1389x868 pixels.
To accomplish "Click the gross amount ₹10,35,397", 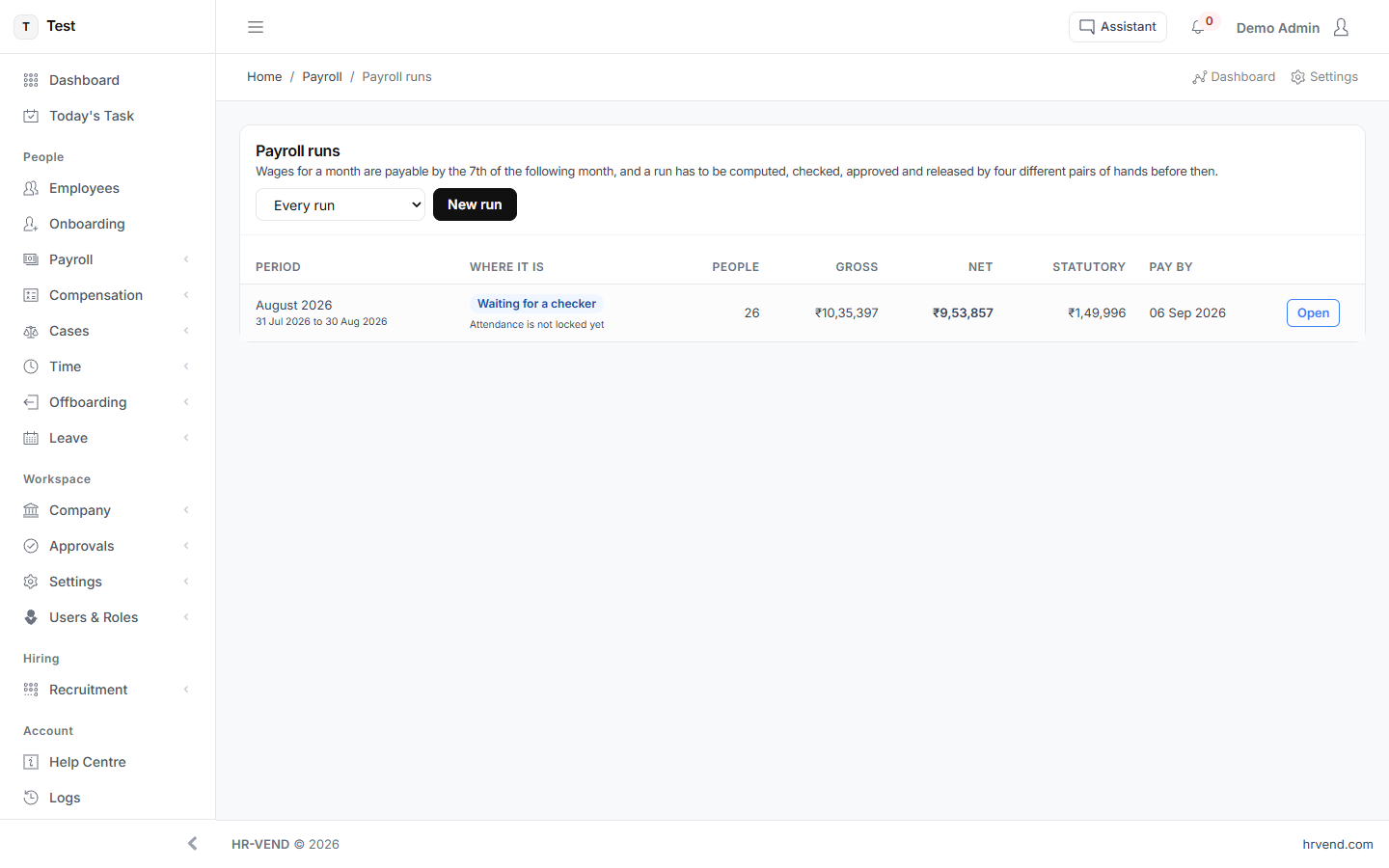I will 846,312.
